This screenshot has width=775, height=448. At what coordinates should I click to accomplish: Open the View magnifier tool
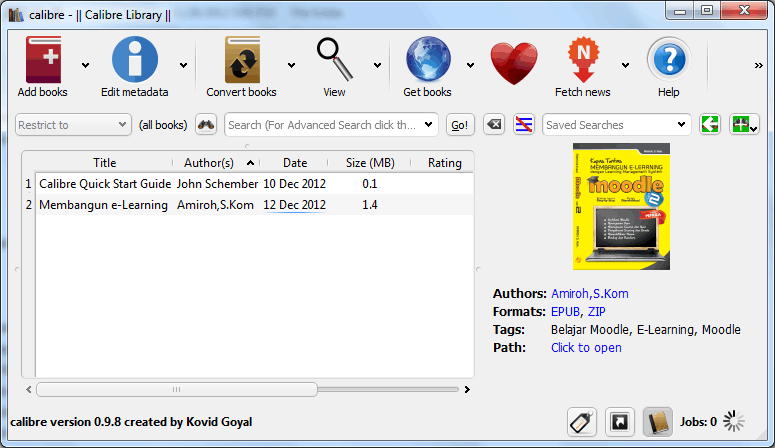coord(335,59)
